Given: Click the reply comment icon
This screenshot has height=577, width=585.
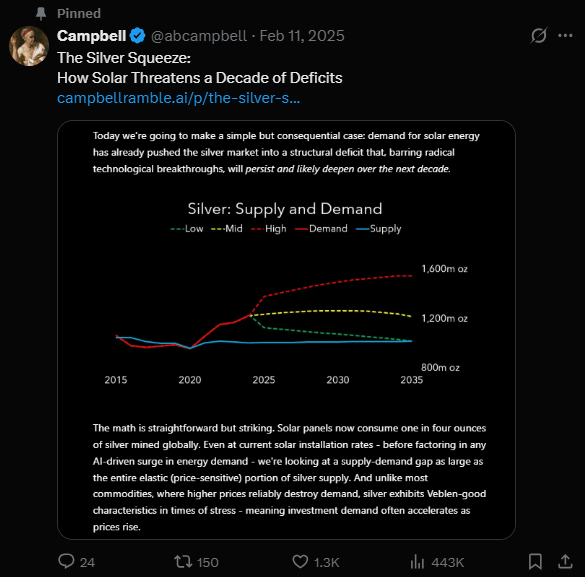Looking at the screenshot, I should (66, 561).
